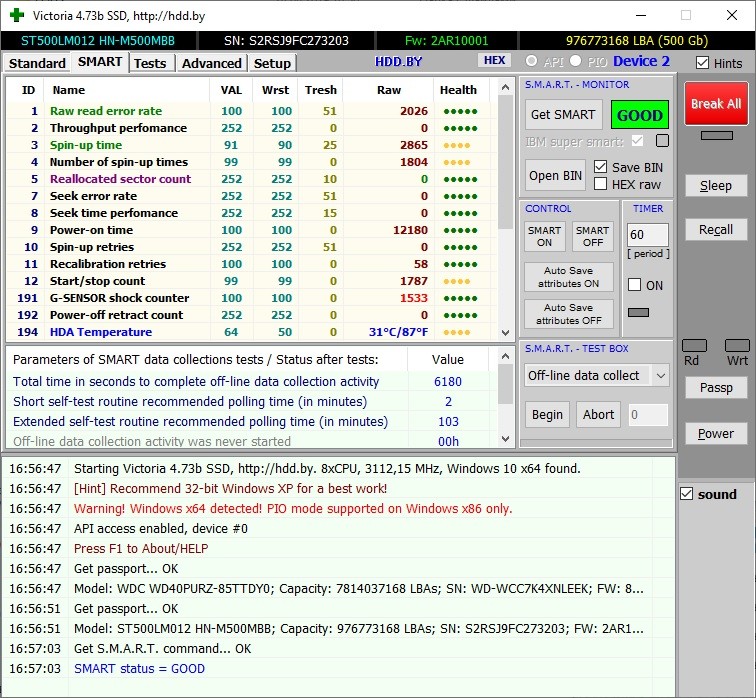Viewport: 756px width, 698px height.
Task: Click the Passp button
Action: [x=716, y=388]
